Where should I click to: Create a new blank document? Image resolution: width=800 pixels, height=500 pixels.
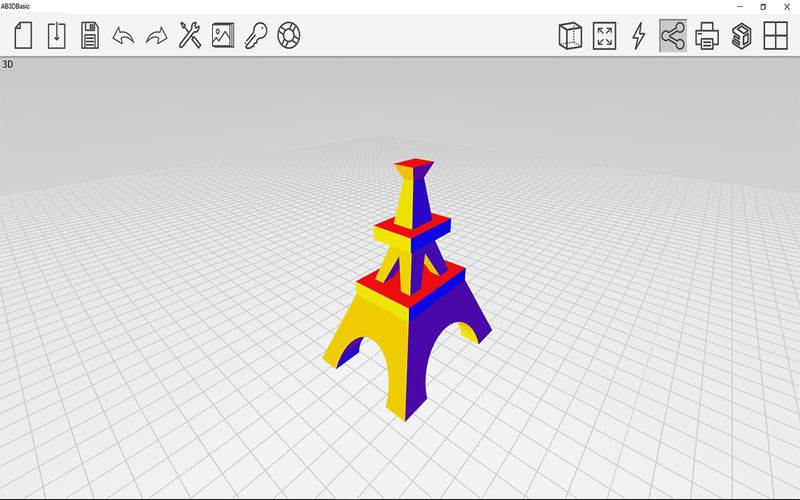click(23, 35)
